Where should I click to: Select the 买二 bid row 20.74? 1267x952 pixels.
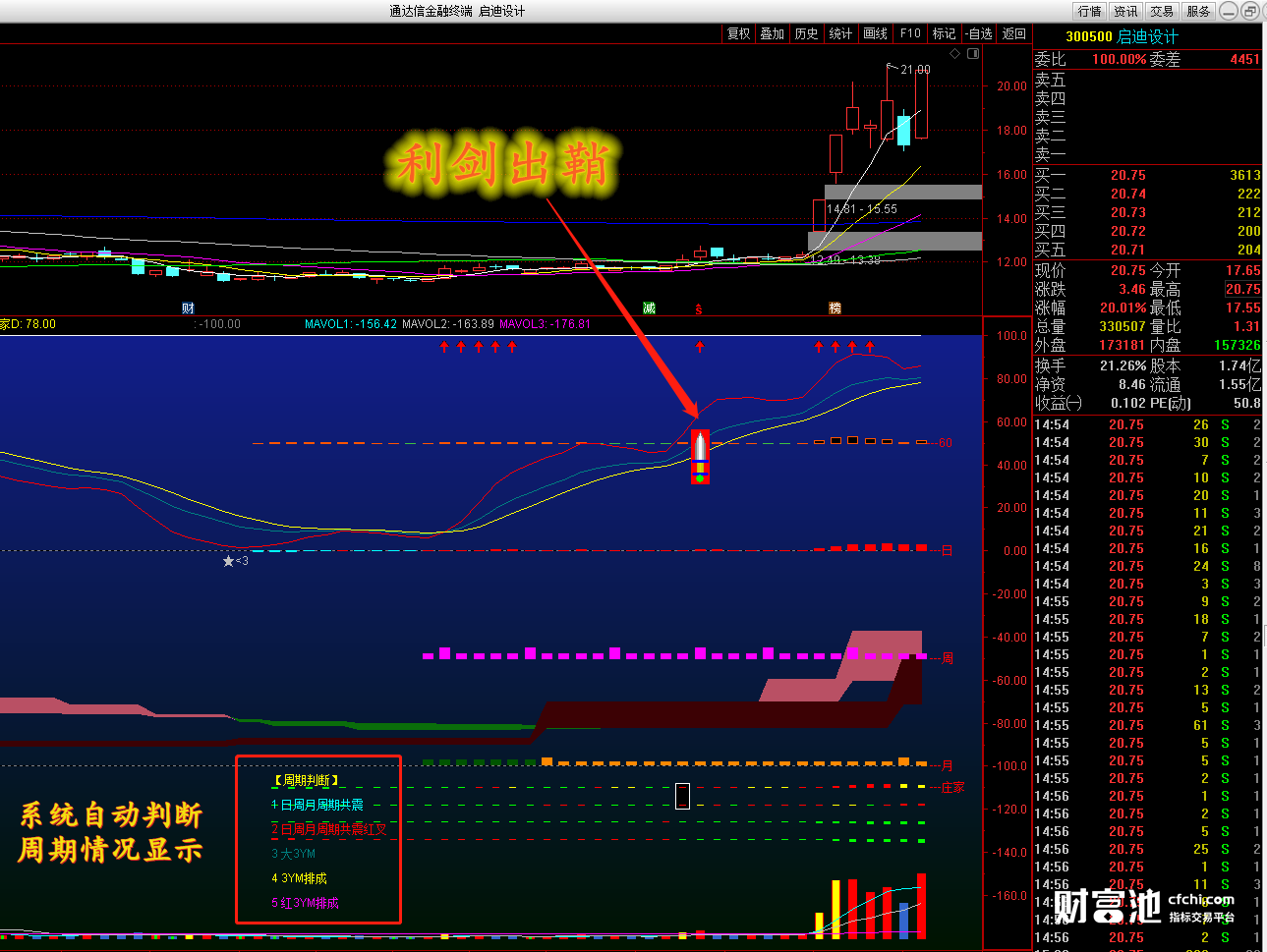click(x=1147, y=194)
